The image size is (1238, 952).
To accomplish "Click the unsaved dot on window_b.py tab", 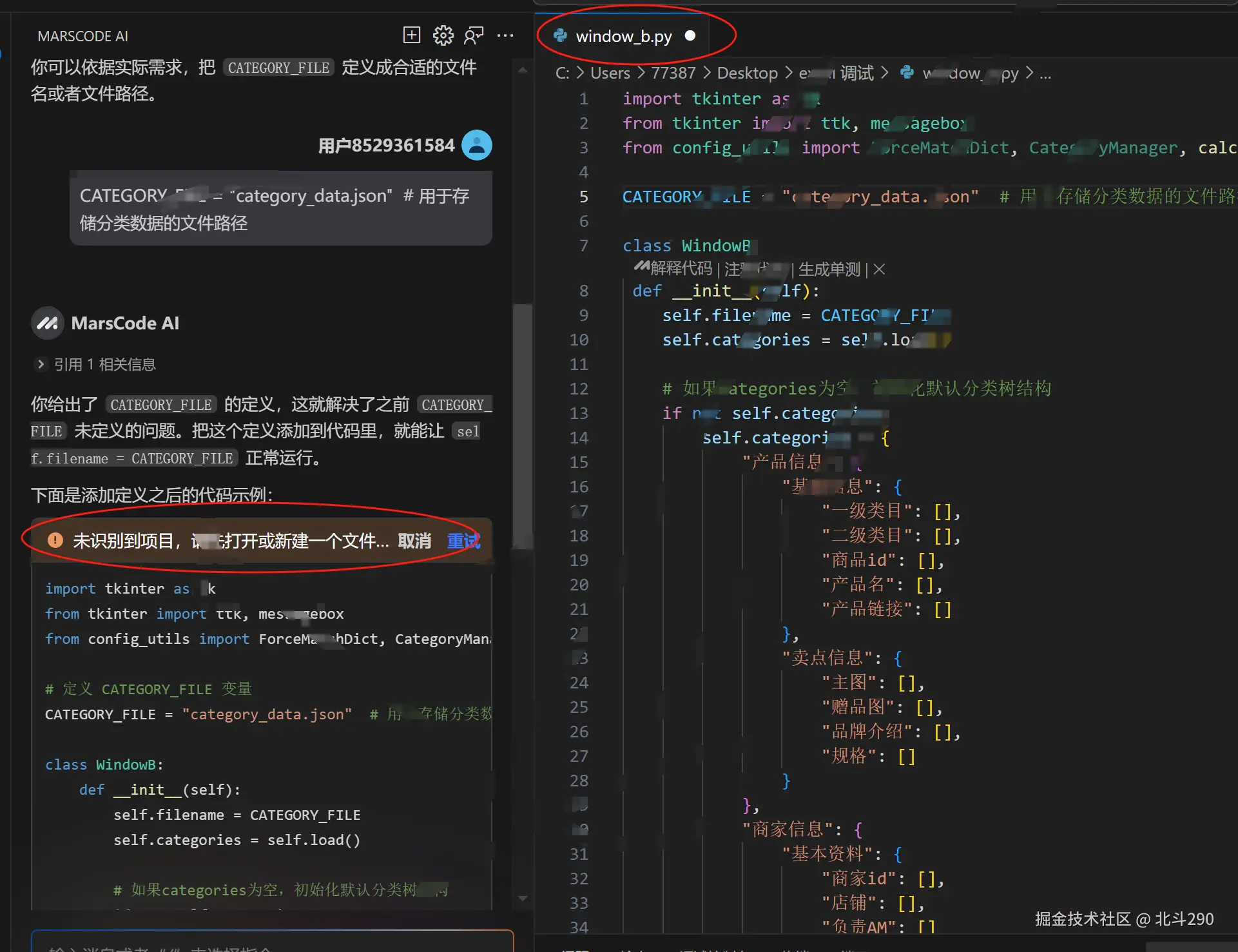I will click(690, 36).
